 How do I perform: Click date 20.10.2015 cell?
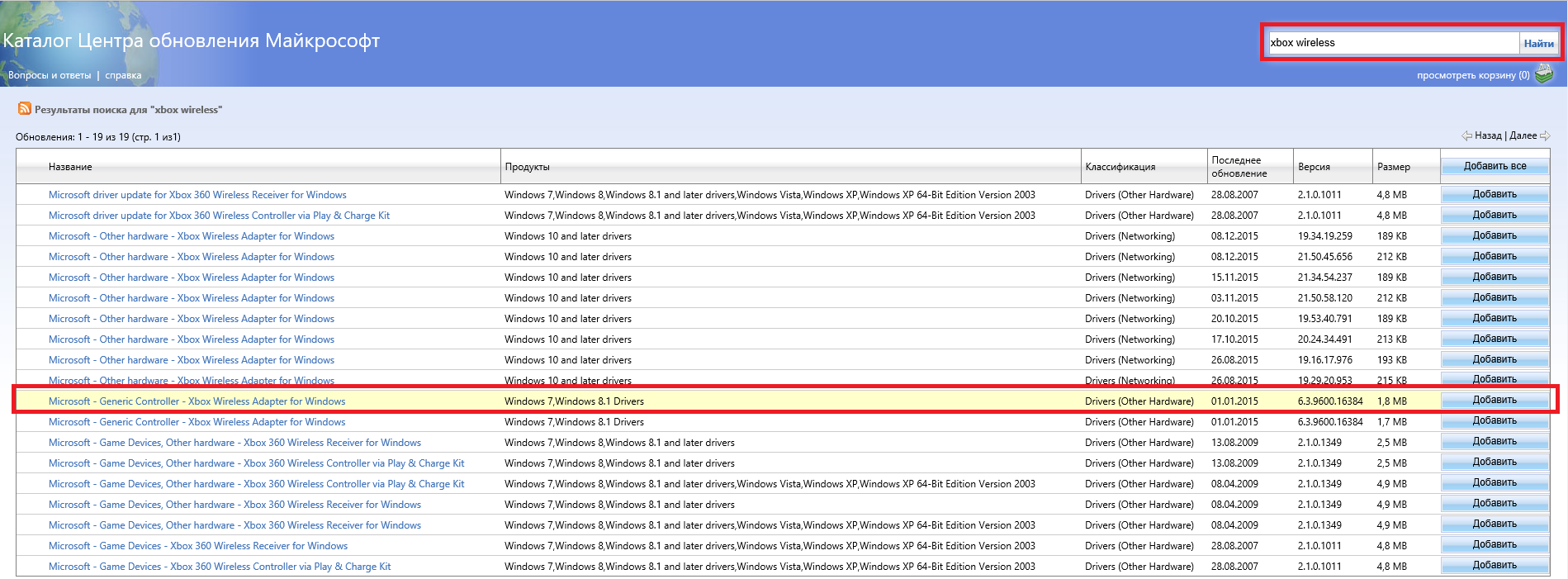[1234, 319]
